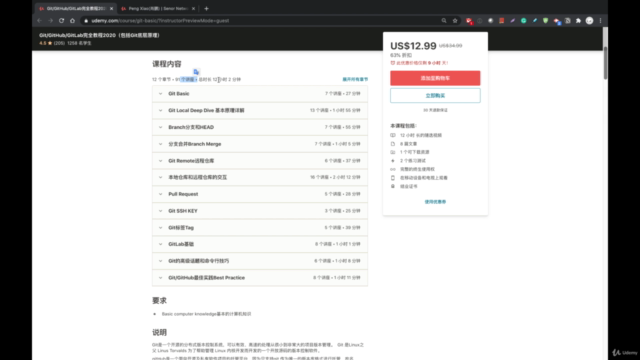Click the US$12.99 price text

(x=413, y=46)
